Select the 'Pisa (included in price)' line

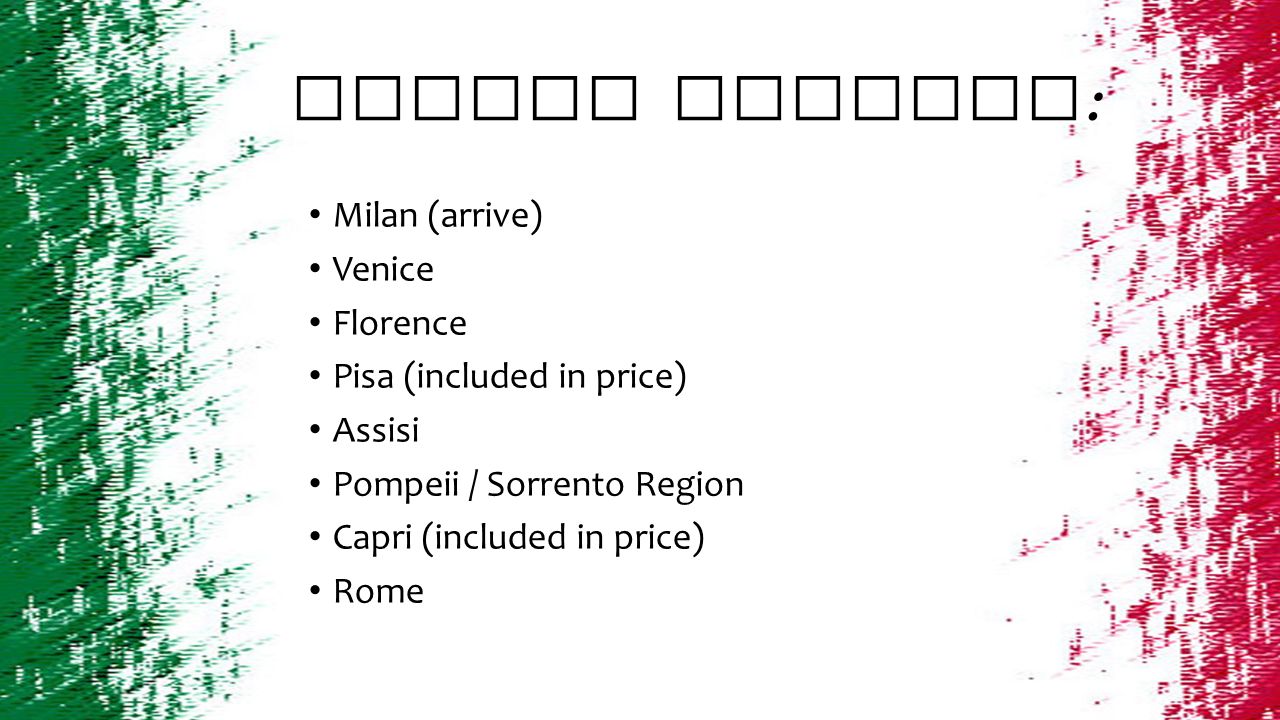click(x=510, y=377)
